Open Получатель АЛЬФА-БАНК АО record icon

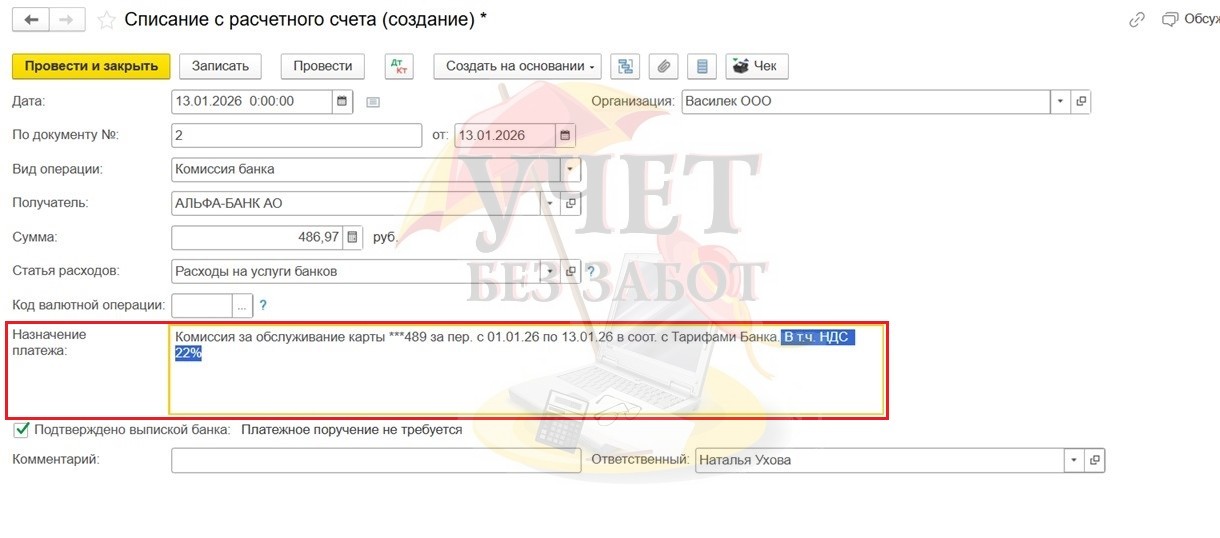click(571, 203)
